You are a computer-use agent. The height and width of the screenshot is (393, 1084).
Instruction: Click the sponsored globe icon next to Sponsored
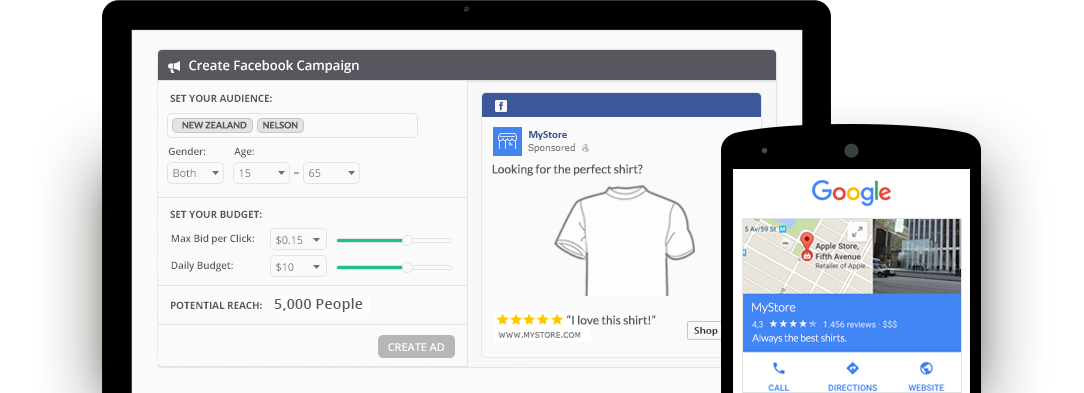(585, 148)
